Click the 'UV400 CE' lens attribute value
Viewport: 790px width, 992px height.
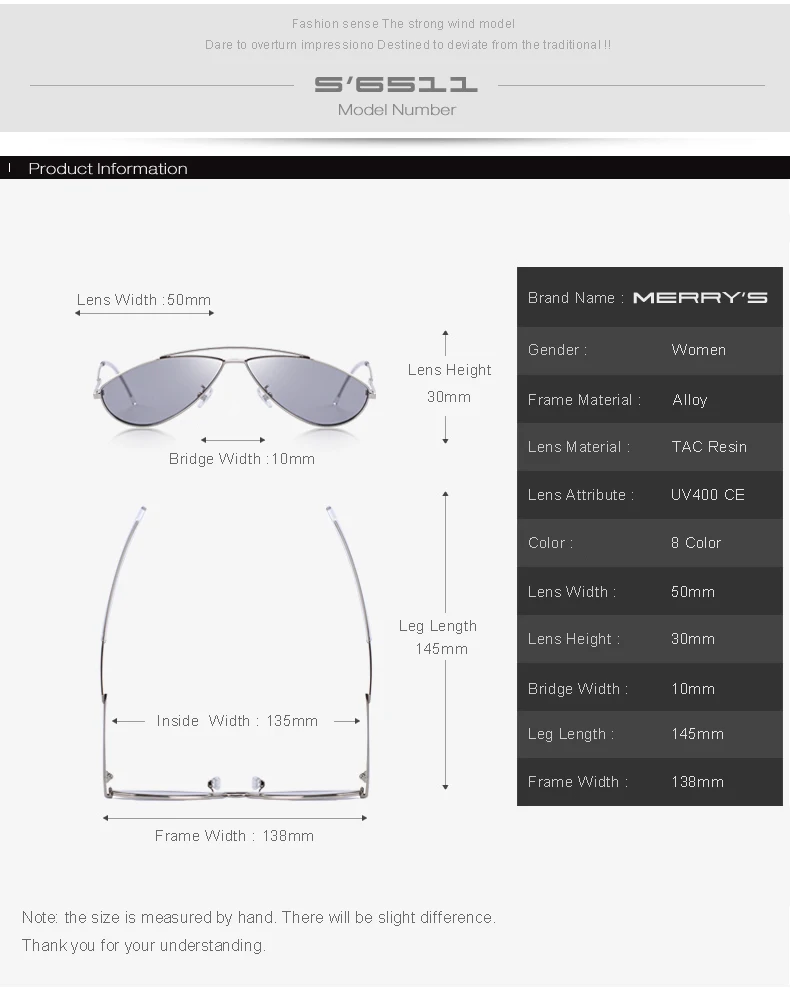tap(708, 495)
